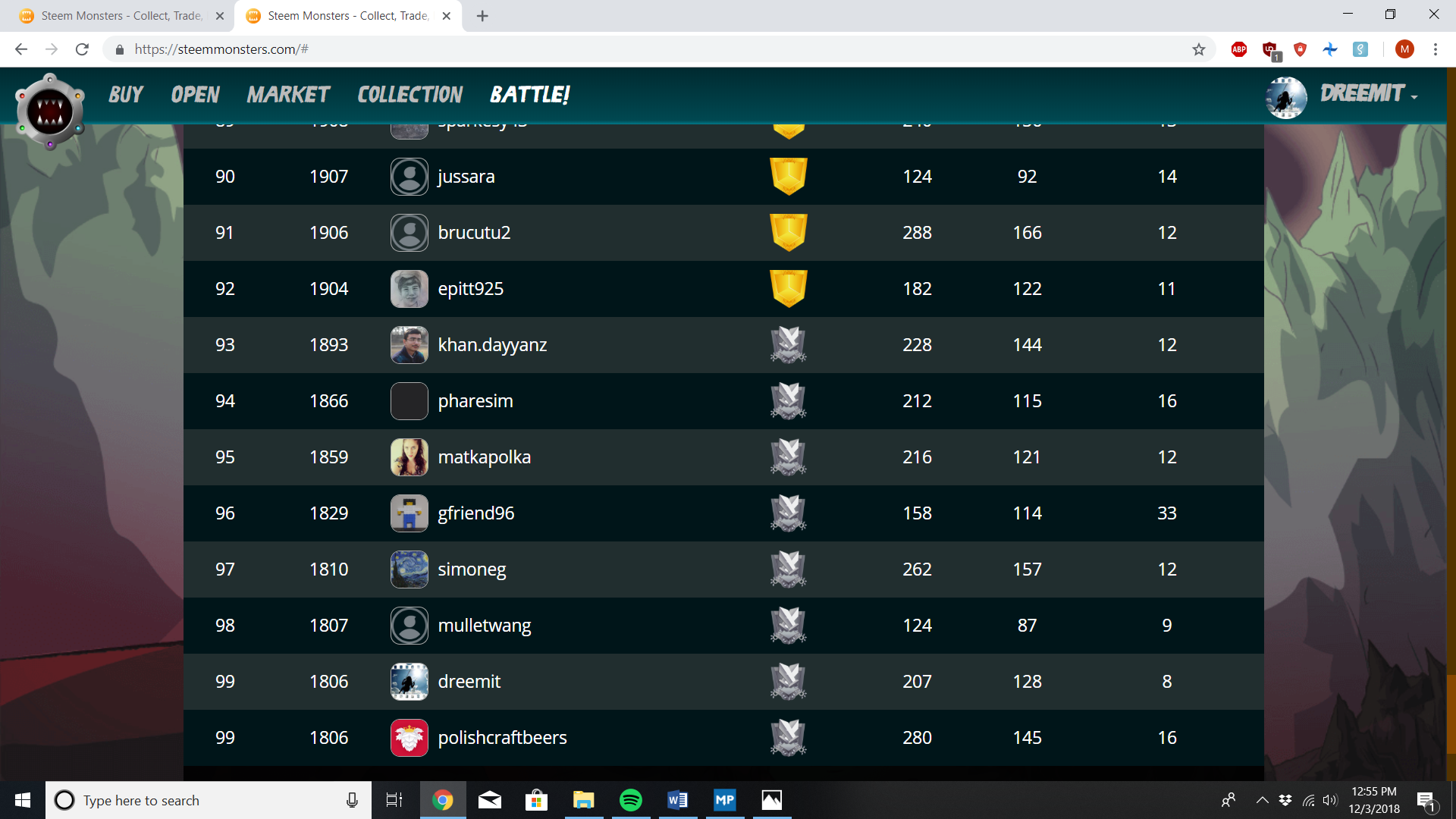Open player epitt925's name link
This screenshot has width=1456, height=819.
coord(470,289)
